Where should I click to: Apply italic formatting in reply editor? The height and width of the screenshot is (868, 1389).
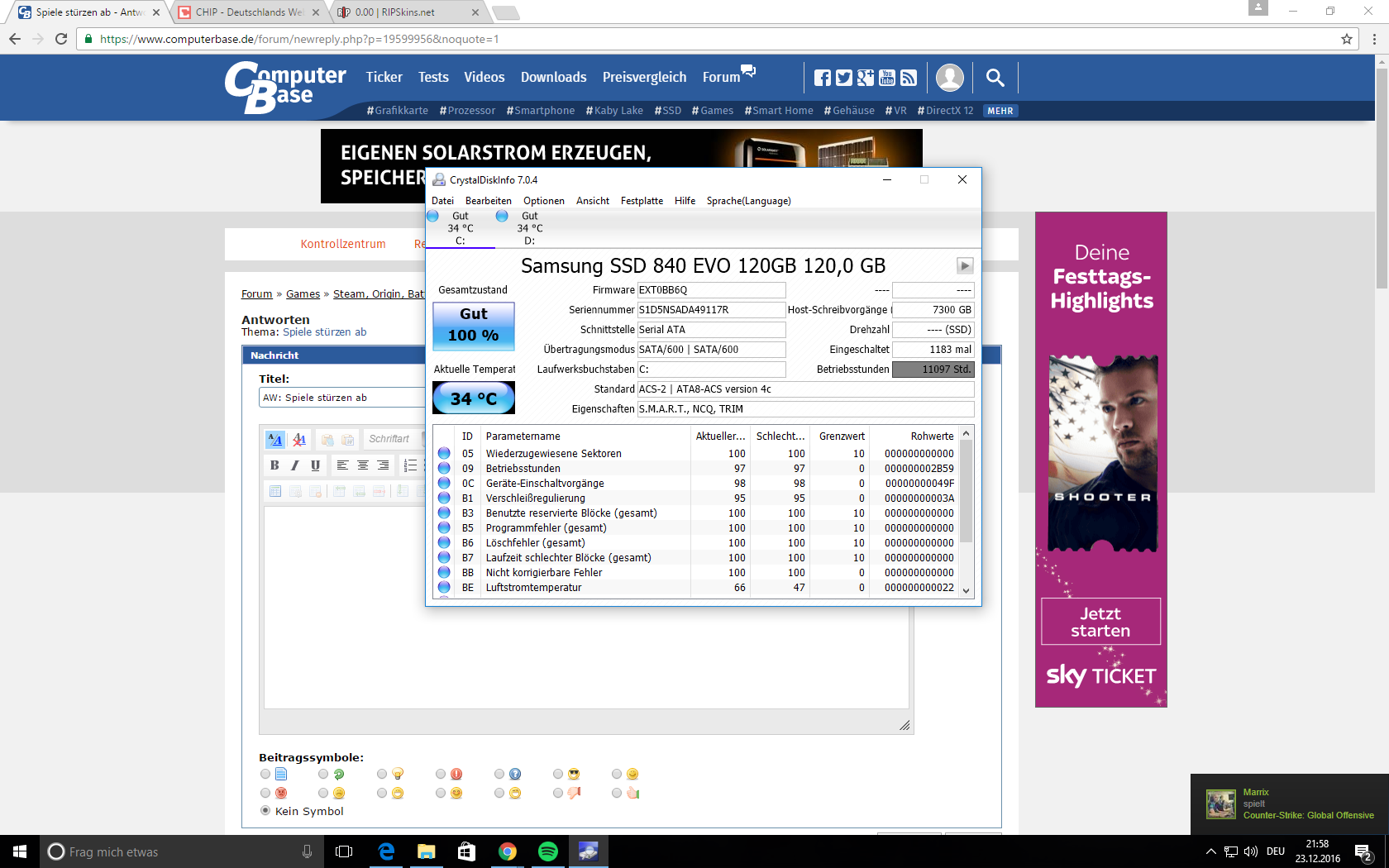(x=294, y=465)
